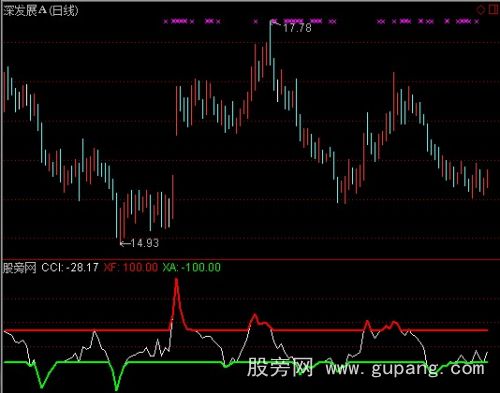Select the 深发展A (日线) chart title
This screenshot has width=500, height=393.
point(41,11)
